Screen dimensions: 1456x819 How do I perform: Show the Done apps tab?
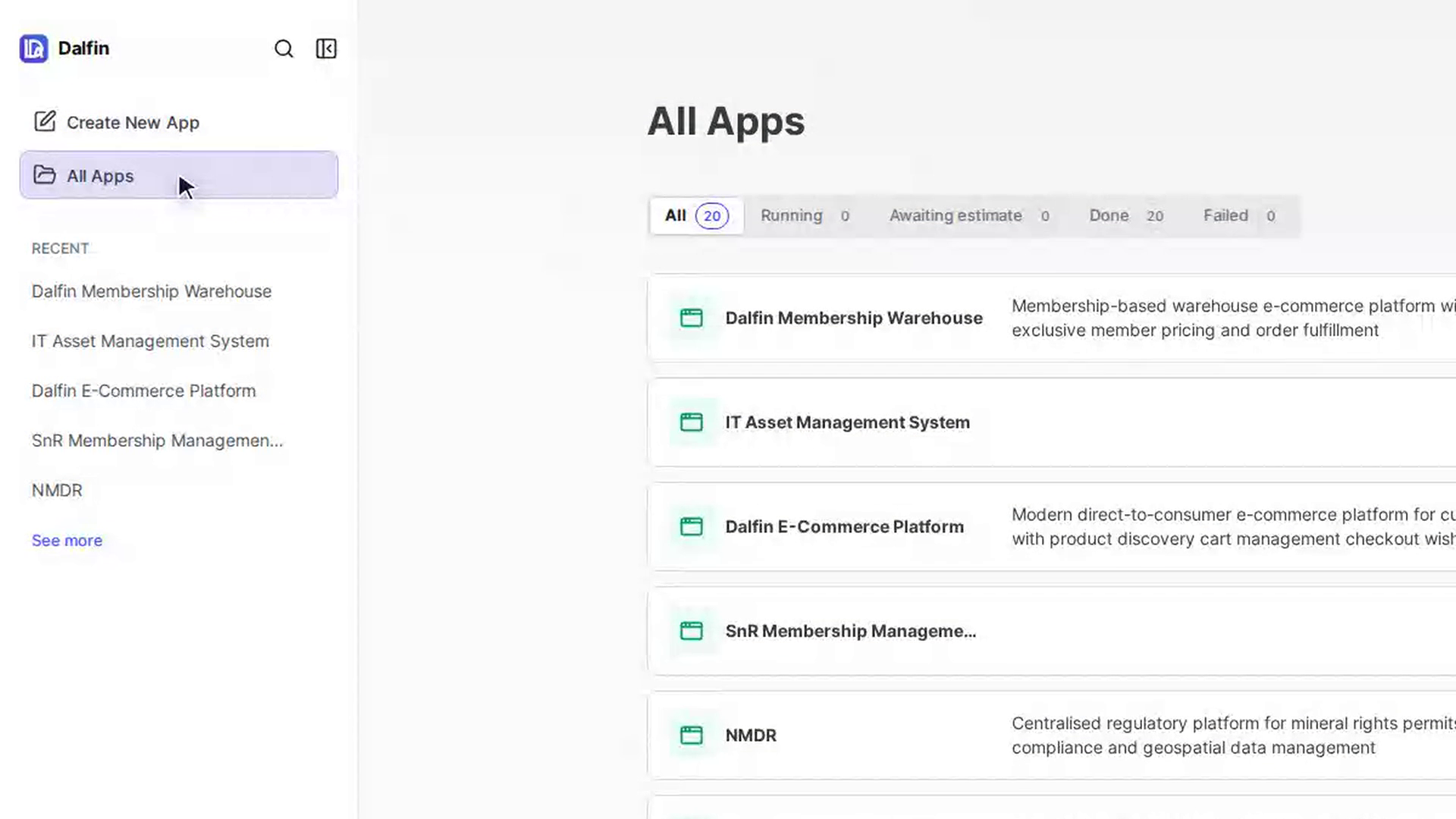[1126, 215]
